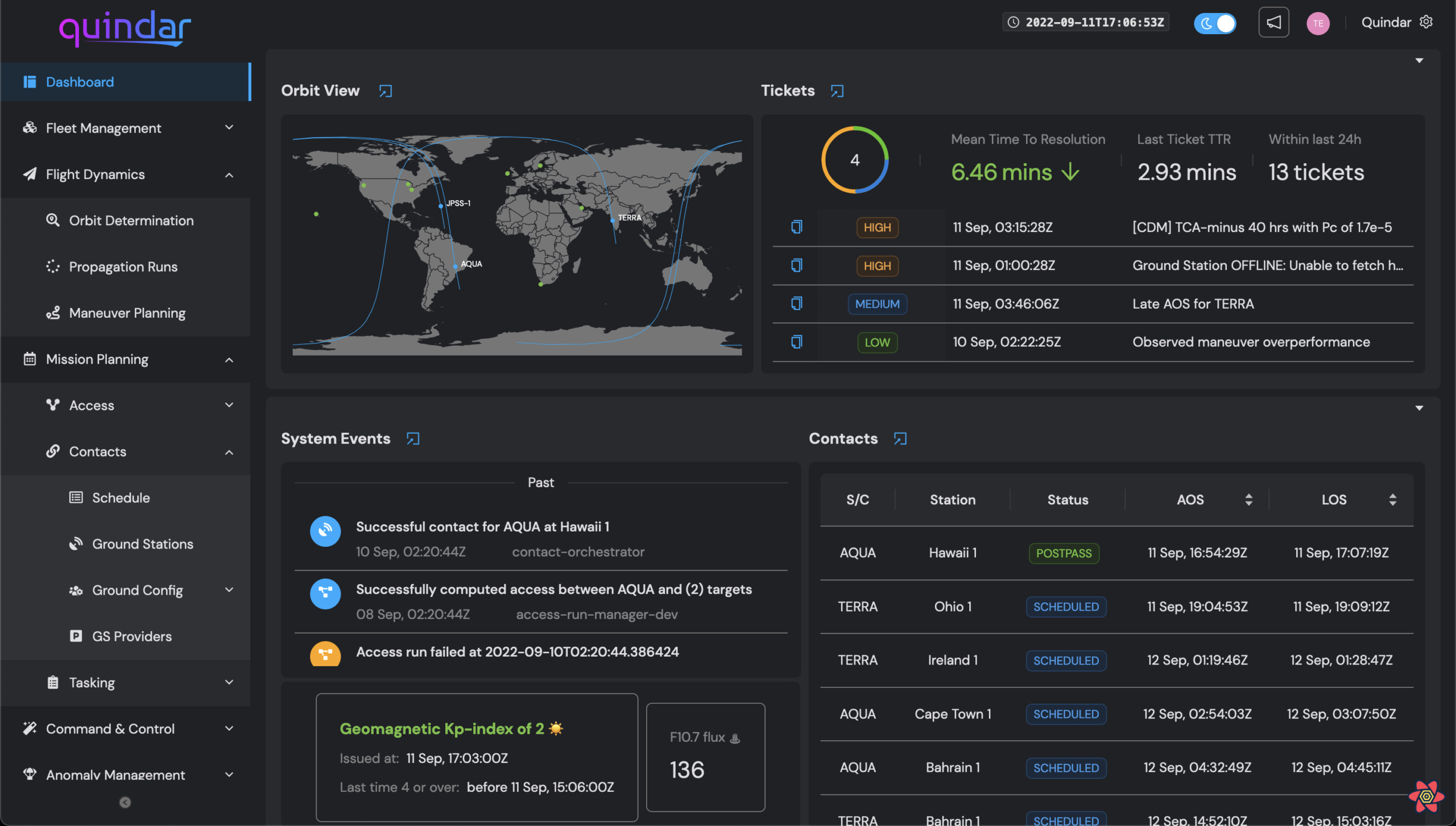Open System Events expand icon
1456x826 pixels.
click(413, 439)
